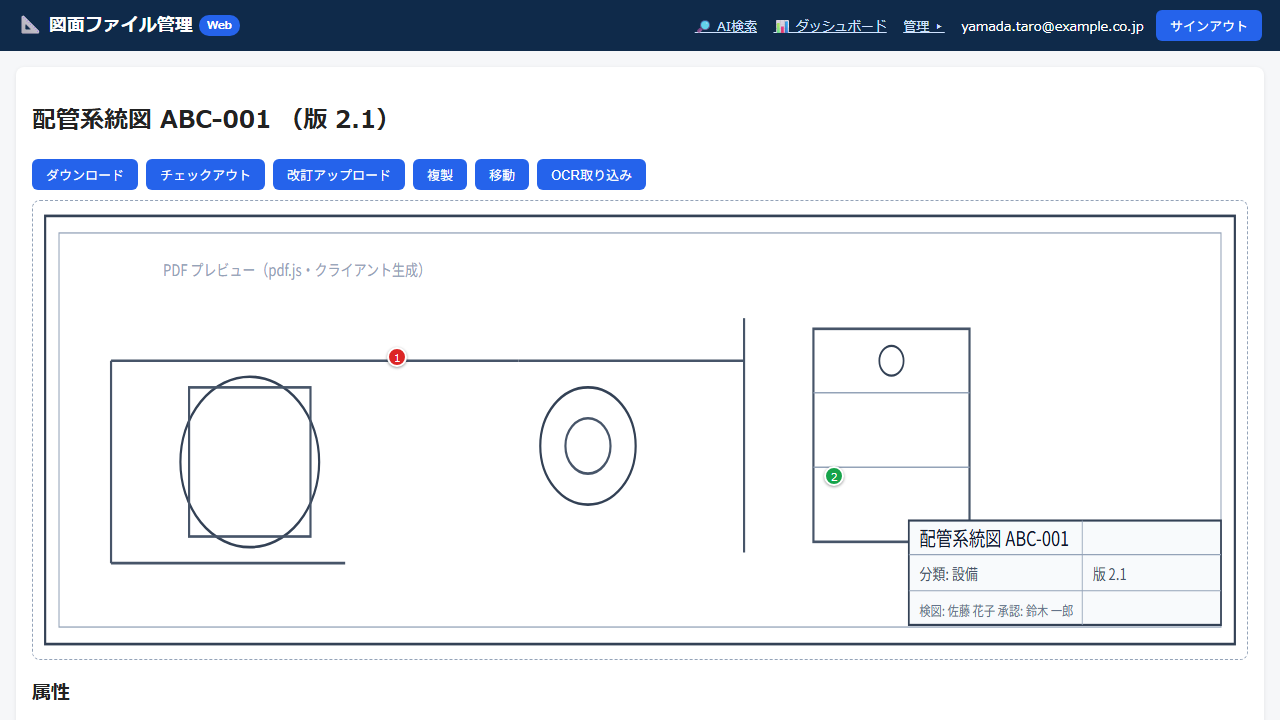Click the サインアウト button
Viewport: 1280px width, 720px height.
click(x=1208, y=26)
